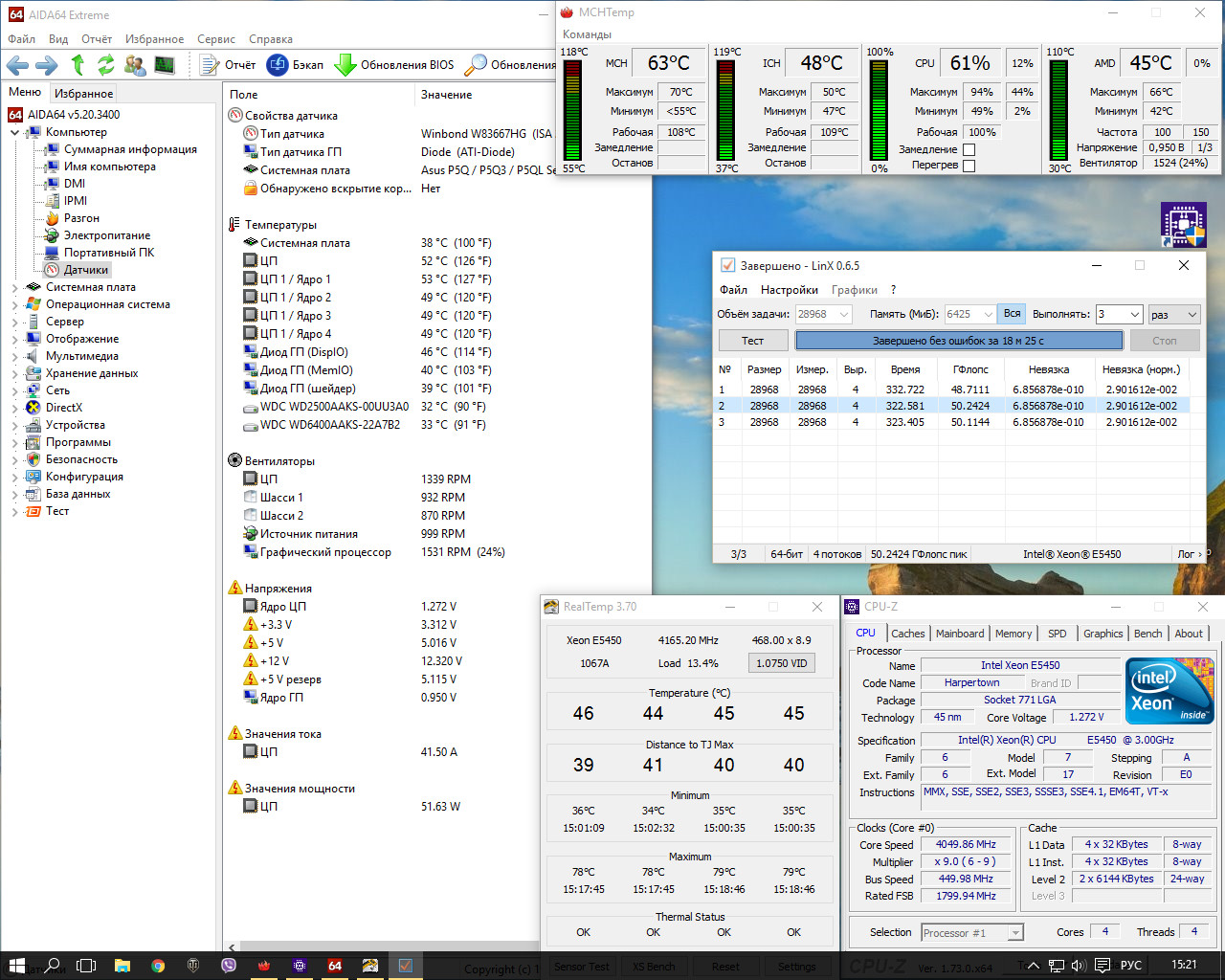Open Viber from the taskbar
The width and height of the screenshot is (1225, 980).
pos(229,965)
